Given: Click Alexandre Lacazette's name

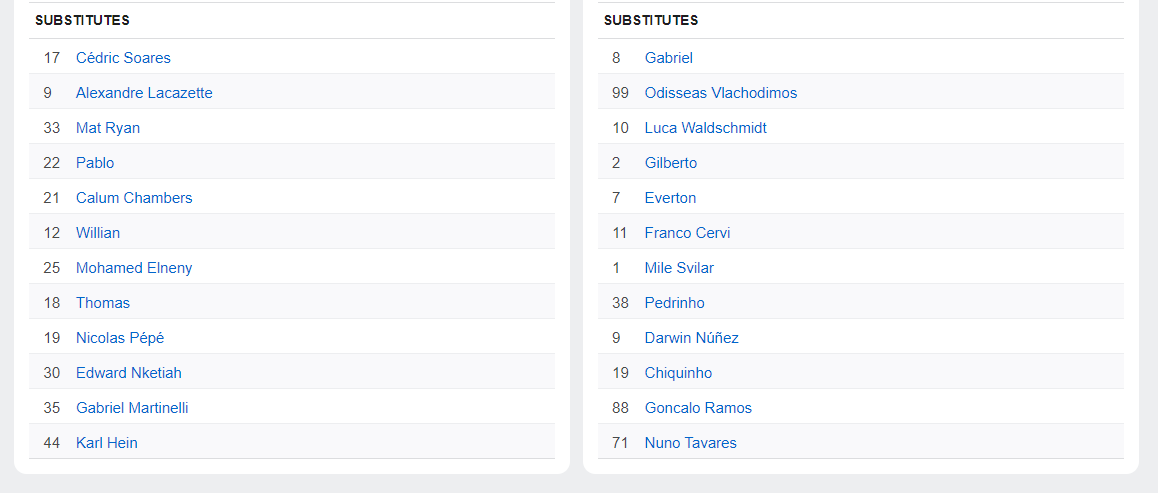Looking at the screenshot, I should (x=144, y=93).
